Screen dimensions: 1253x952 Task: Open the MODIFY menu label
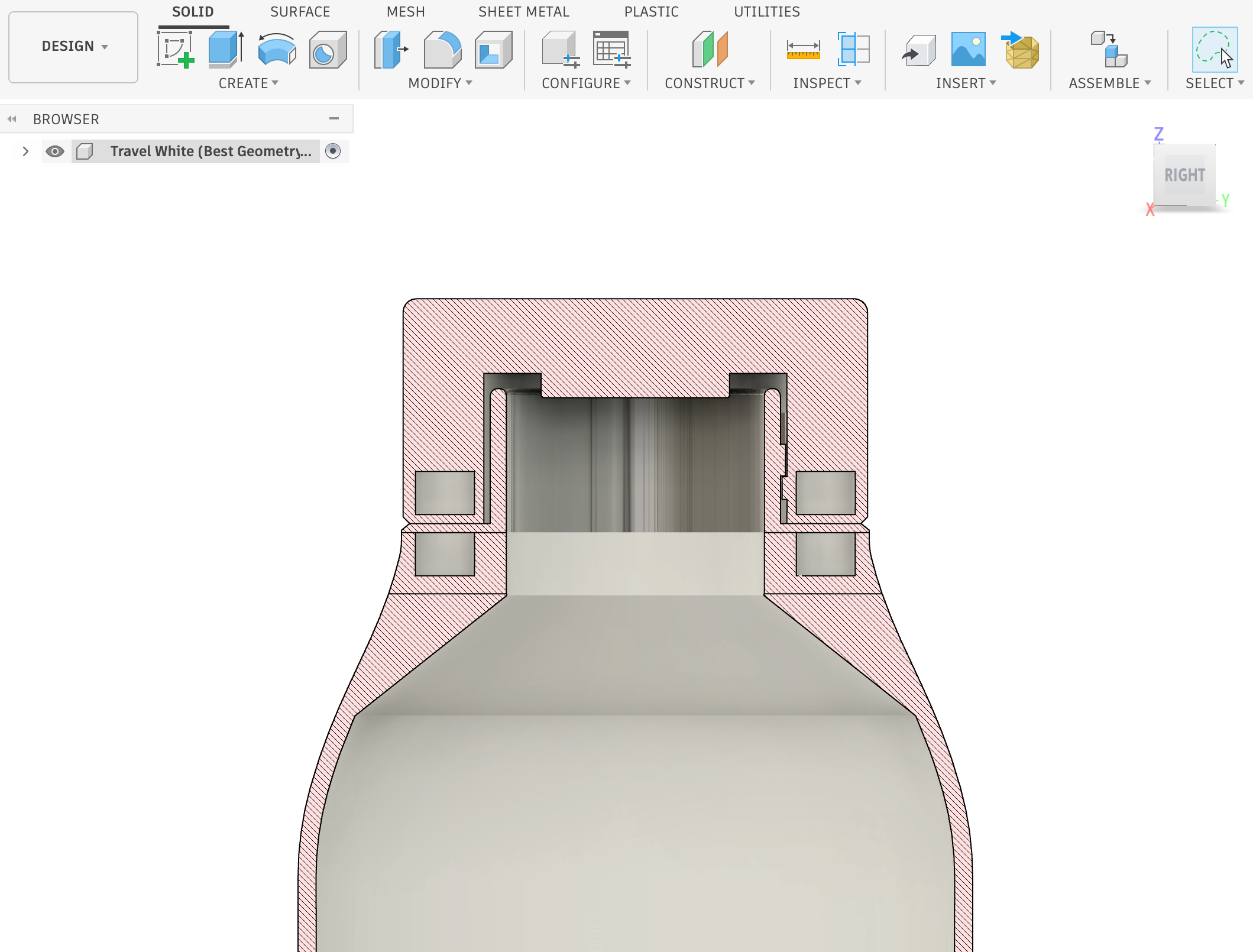(439, 83)
